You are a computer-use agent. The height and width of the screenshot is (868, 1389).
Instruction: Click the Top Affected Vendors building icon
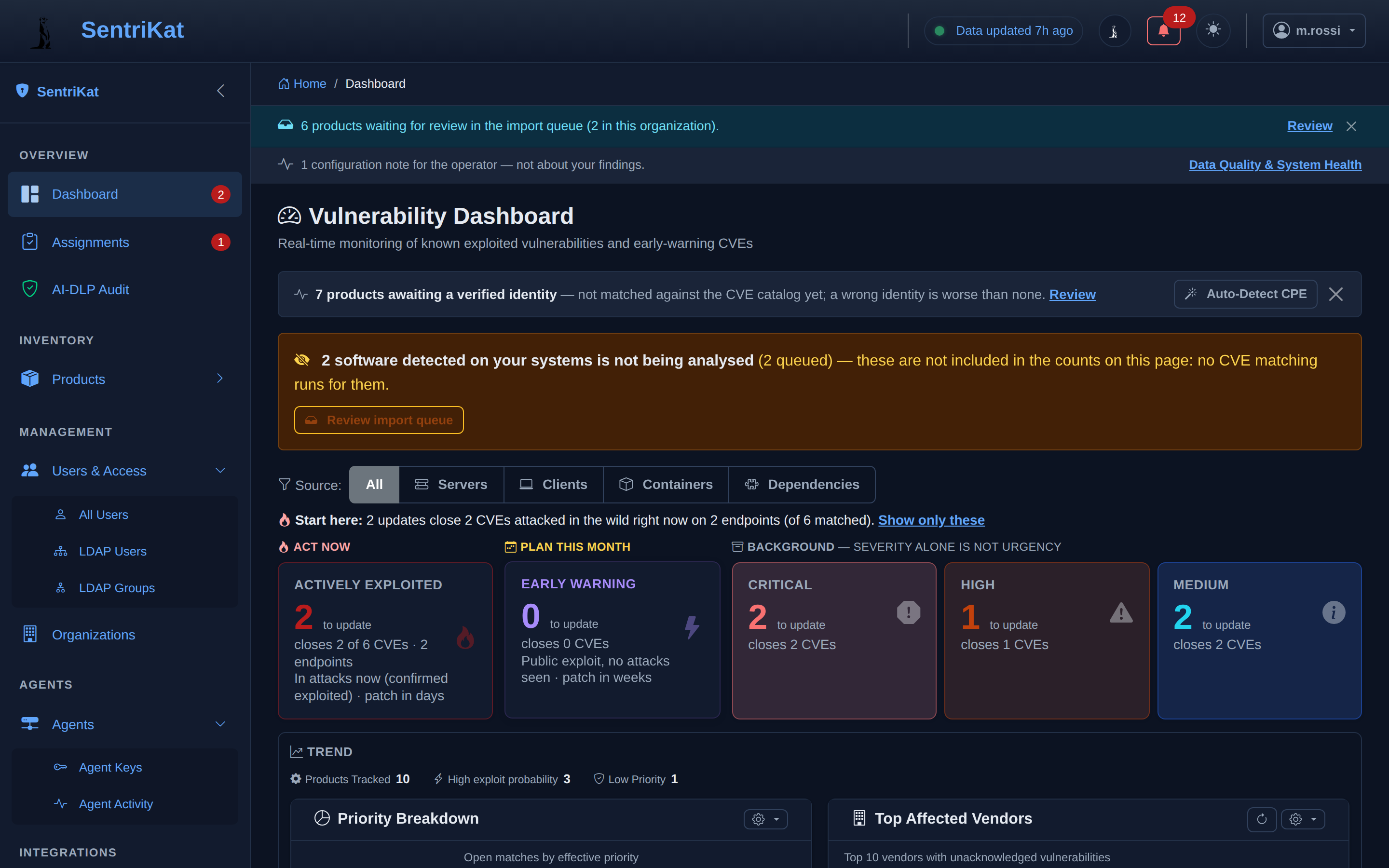click(x=859, y=818)
